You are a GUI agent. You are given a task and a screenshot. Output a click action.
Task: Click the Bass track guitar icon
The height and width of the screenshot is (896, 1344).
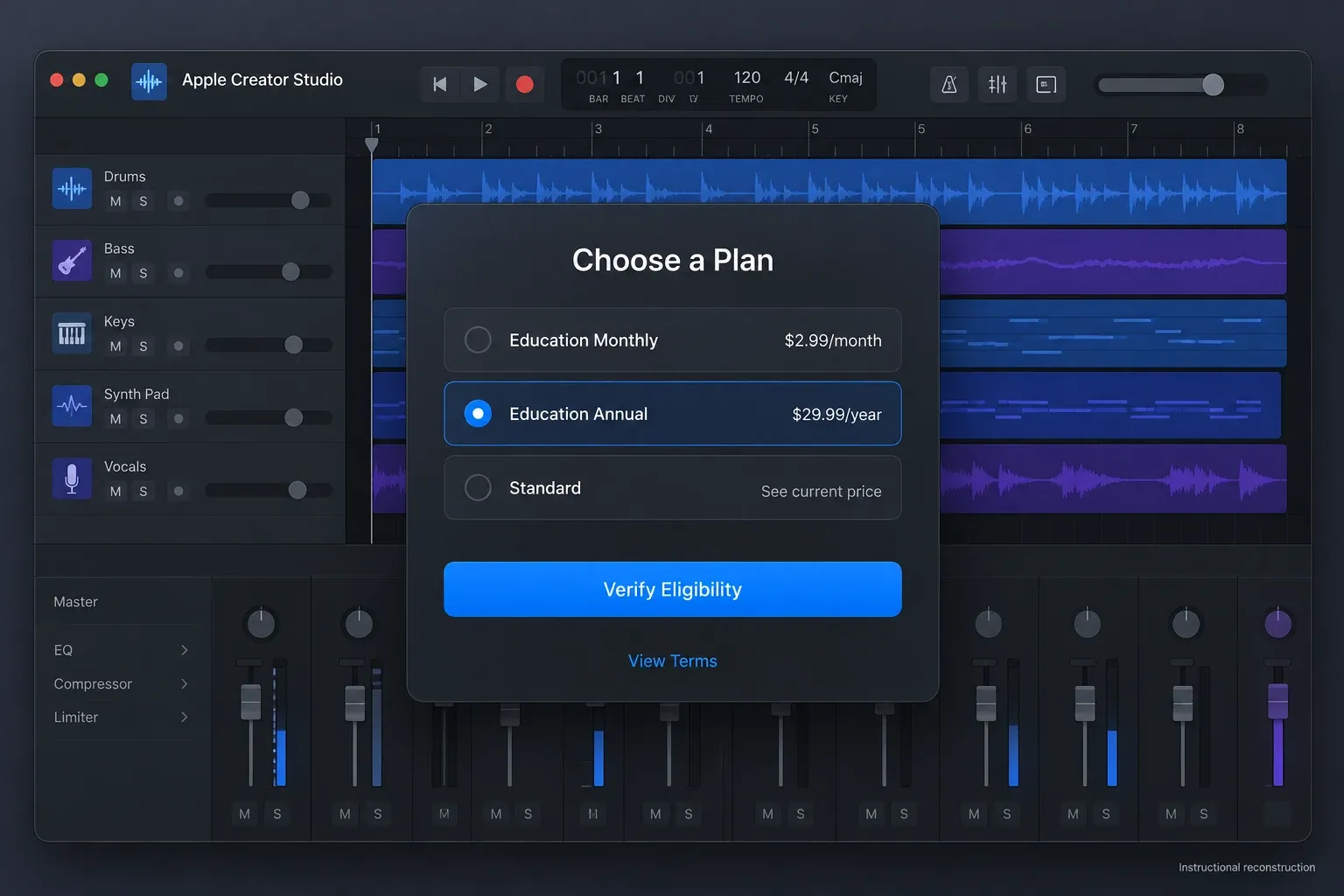[72, 261]
